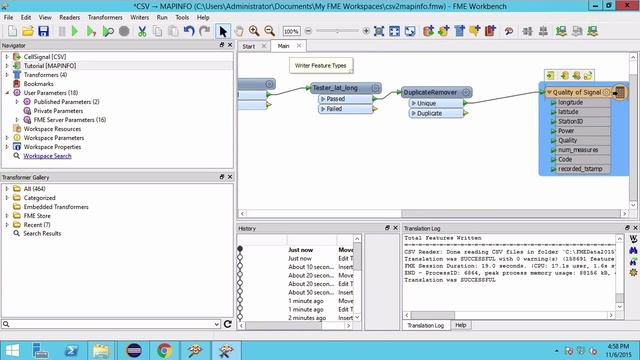Viewport: 640px width, 360px height.
Task: Add a Bookmark with toolbar icon
Action: point(490,31)
